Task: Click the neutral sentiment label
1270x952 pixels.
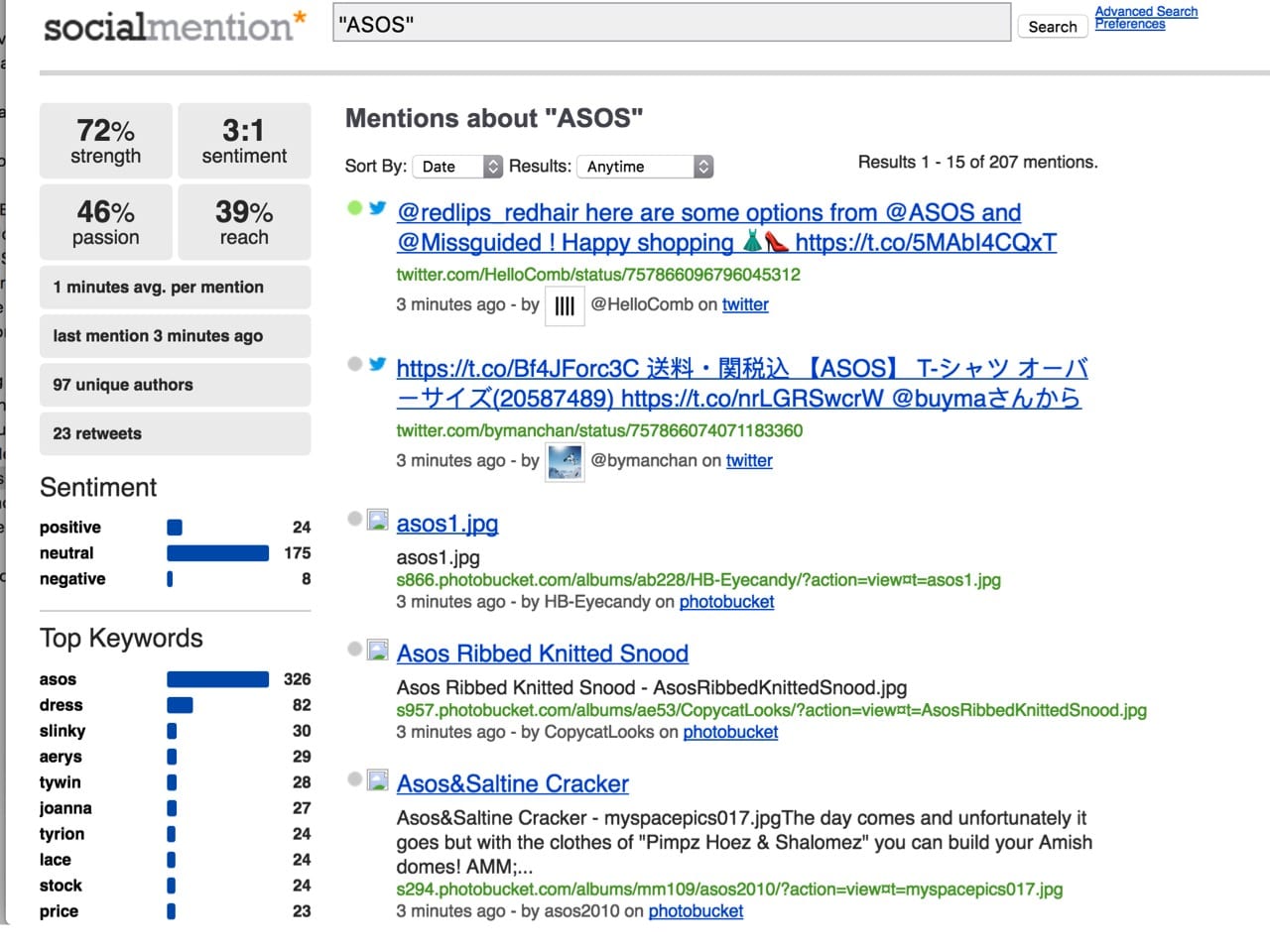Action: [66, 552]
